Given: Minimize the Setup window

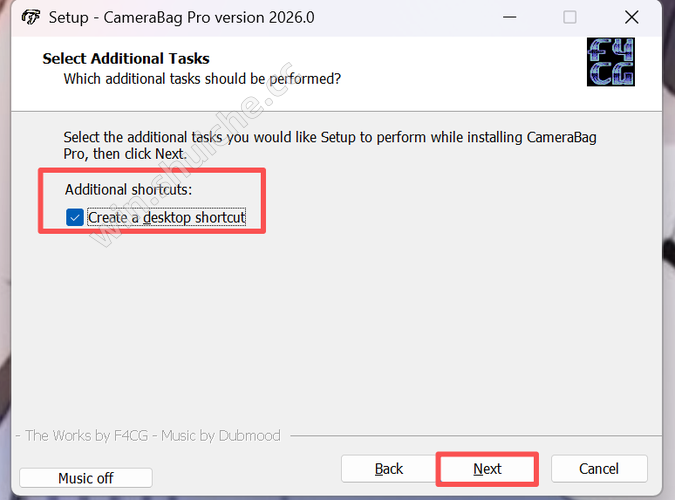Looking at the screenshot, I should click(x=508, y=18).
